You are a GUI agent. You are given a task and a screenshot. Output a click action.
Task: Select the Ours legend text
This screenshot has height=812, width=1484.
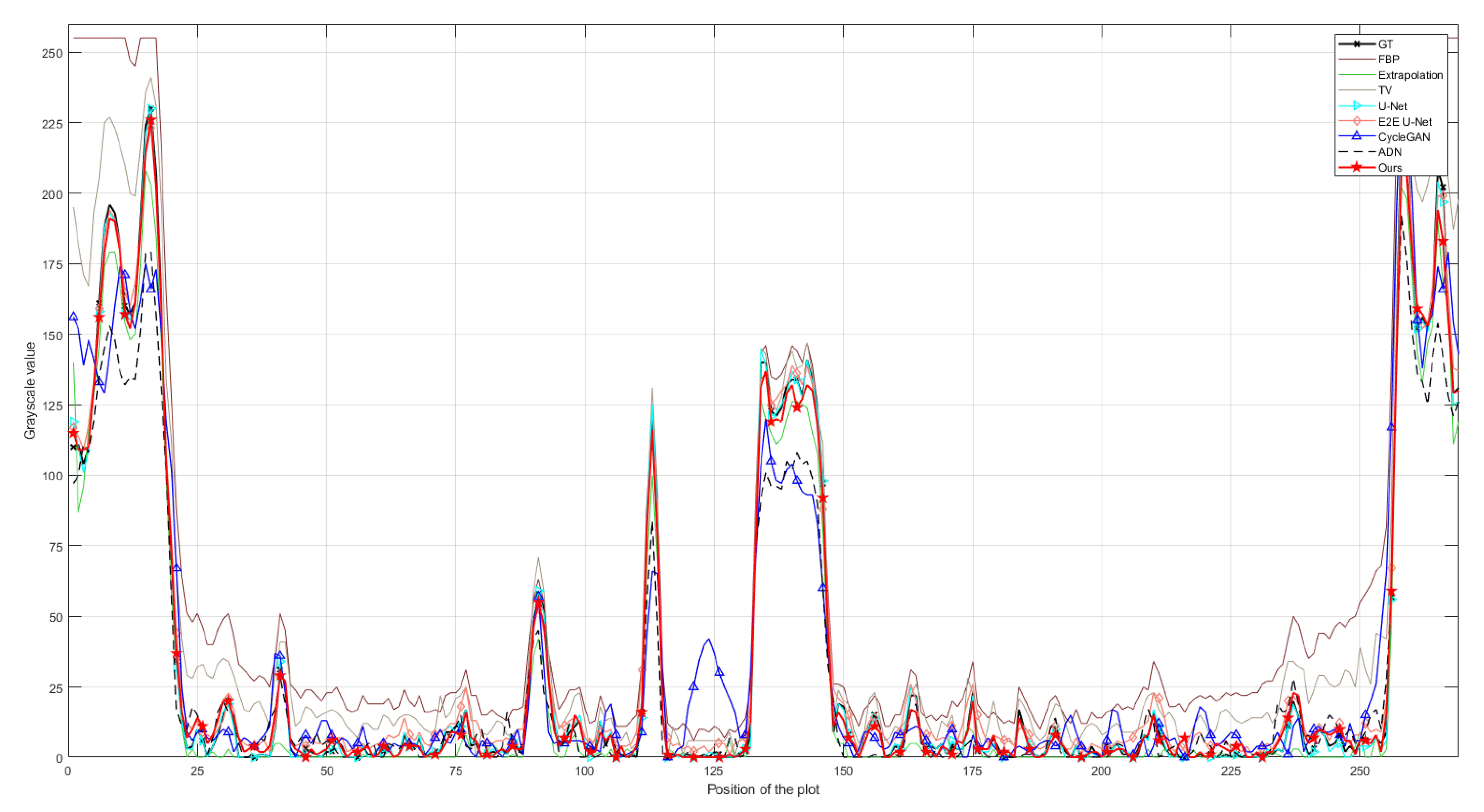pyautogui.click(x=1390, y=168)
